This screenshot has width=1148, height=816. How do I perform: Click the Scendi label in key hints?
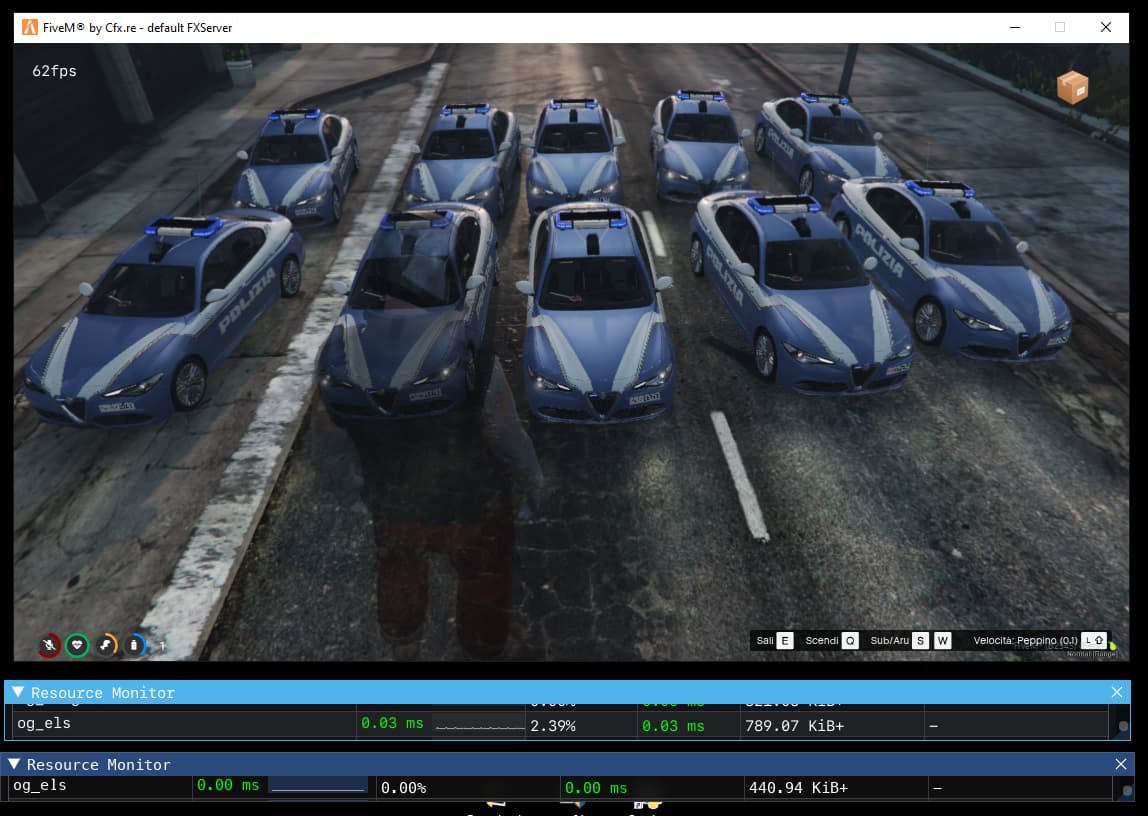[821, 640]
